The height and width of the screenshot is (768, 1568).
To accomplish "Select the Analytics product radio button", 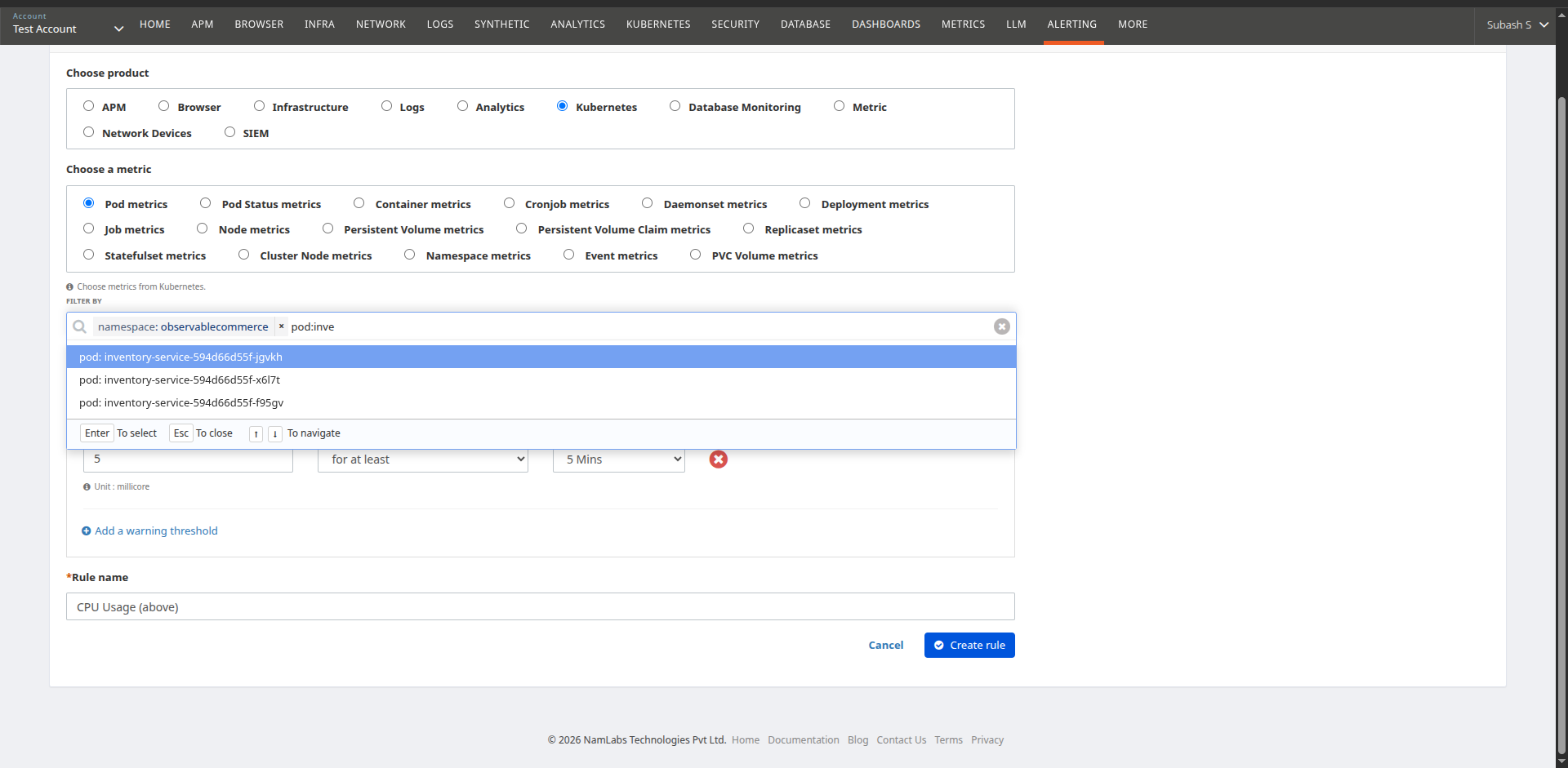I will (x=462, y=106).
